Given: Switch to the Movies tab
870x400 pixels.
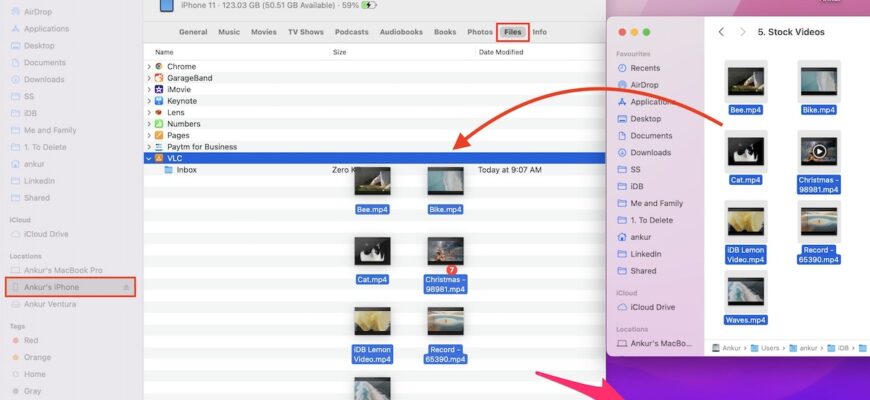Looking at the screenshot, I should tap(264, 32).
